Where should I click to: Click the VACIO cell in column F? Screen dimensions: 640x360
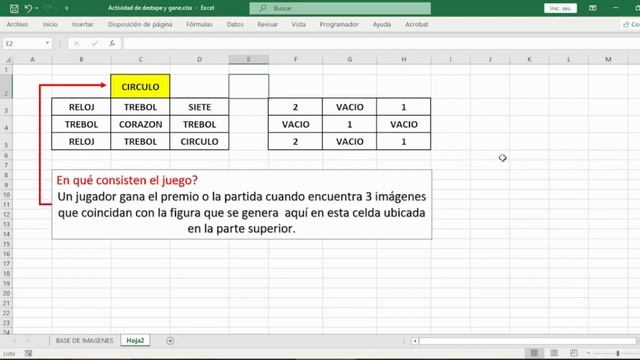295,124
